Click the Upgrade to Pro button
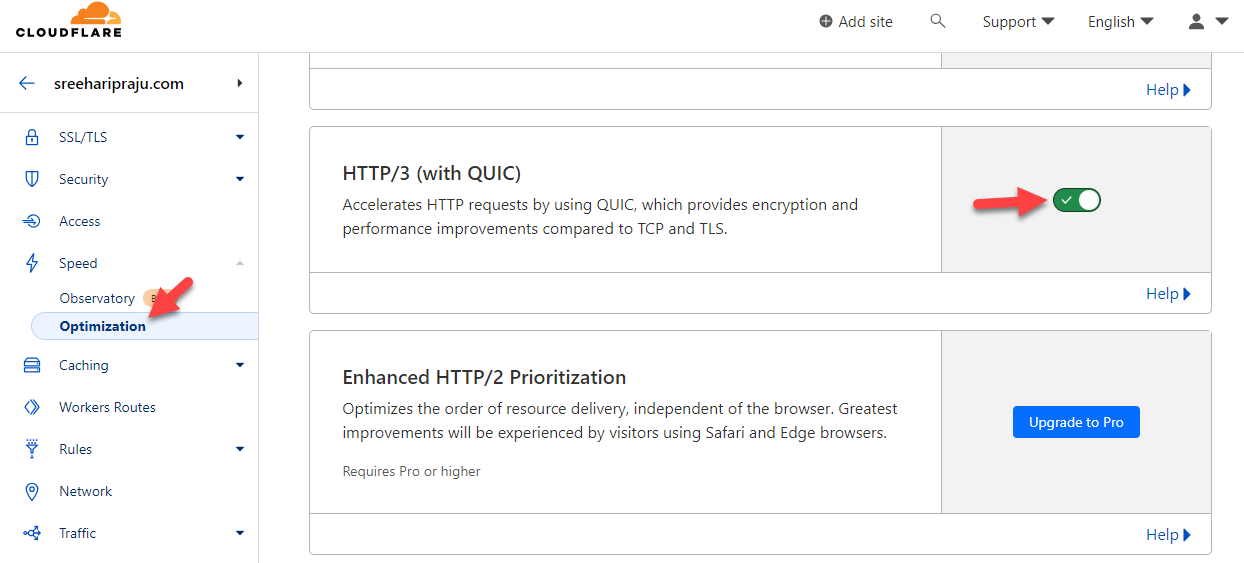Screen dimensions: 1244x563 pyautogui.click(x=1076, y=422)
